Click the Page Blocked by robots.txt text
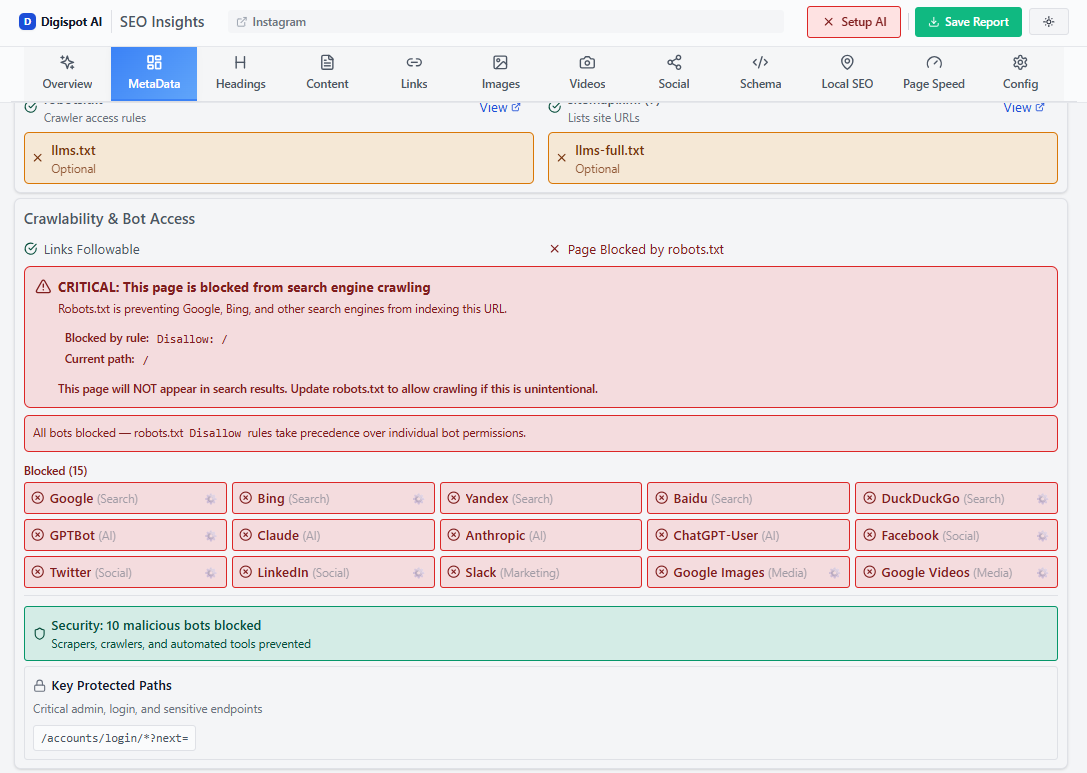Image resolution: width=1087 pixels, height=773 pixels. pyautogui.click(x=645, y=250)
